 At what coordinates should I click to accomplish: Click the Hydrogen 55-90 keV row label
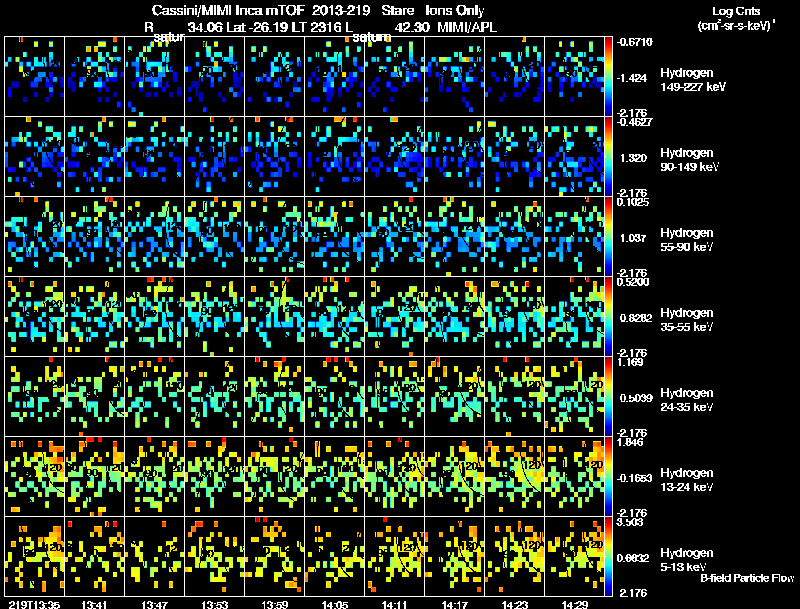click(x=687, y=239)
